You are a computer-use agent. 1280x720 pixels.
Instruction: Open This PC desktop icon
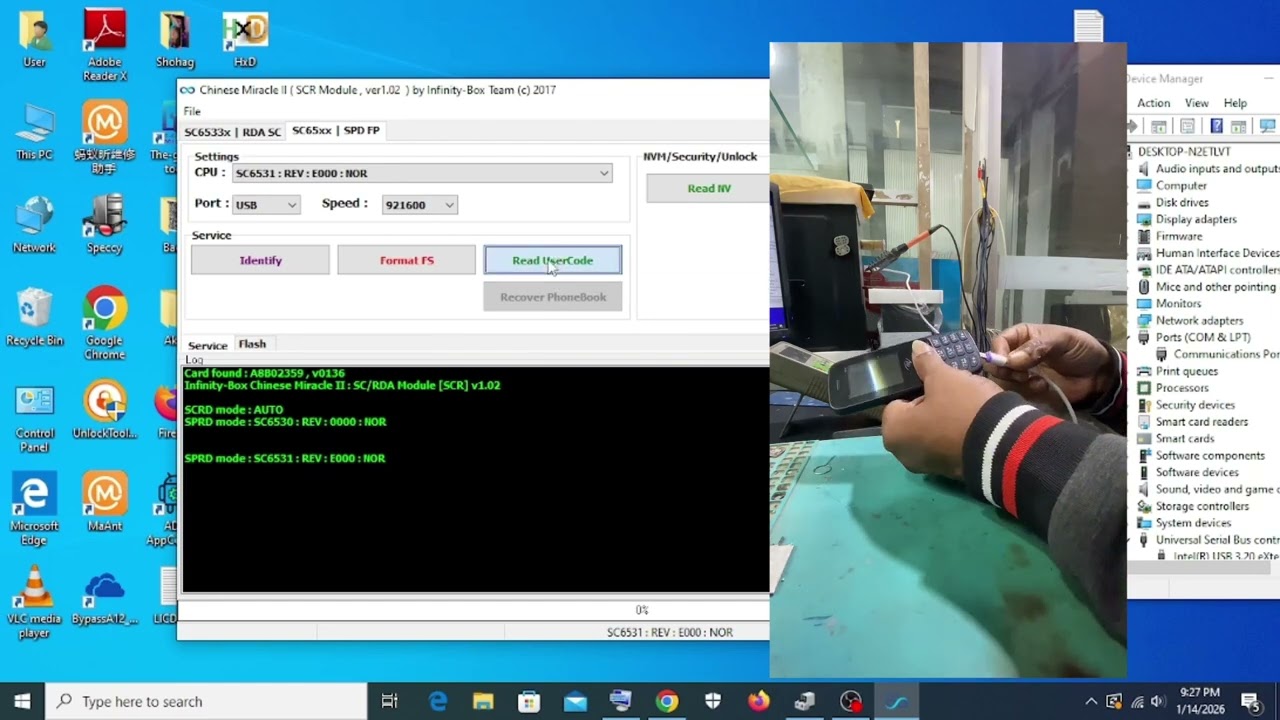tap(34, 132)
